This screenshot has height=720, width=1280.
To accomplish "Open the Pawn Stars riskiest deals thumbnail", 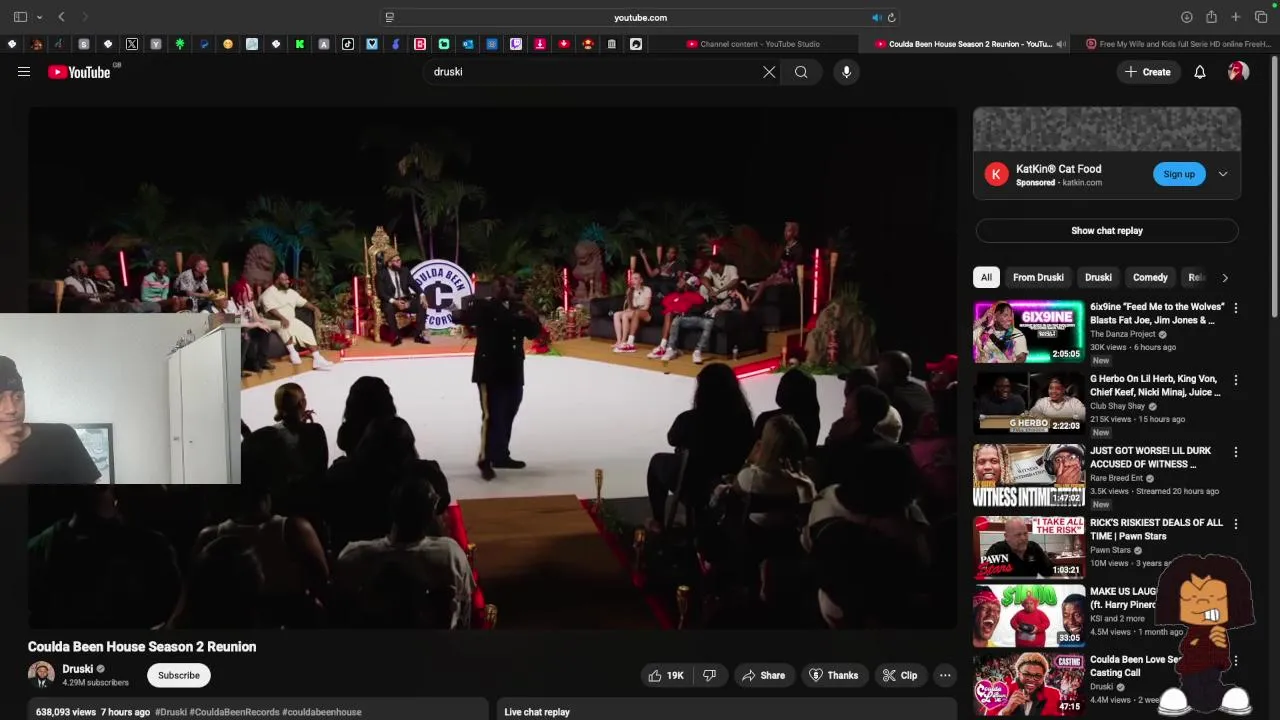I will click(1029, 548).
